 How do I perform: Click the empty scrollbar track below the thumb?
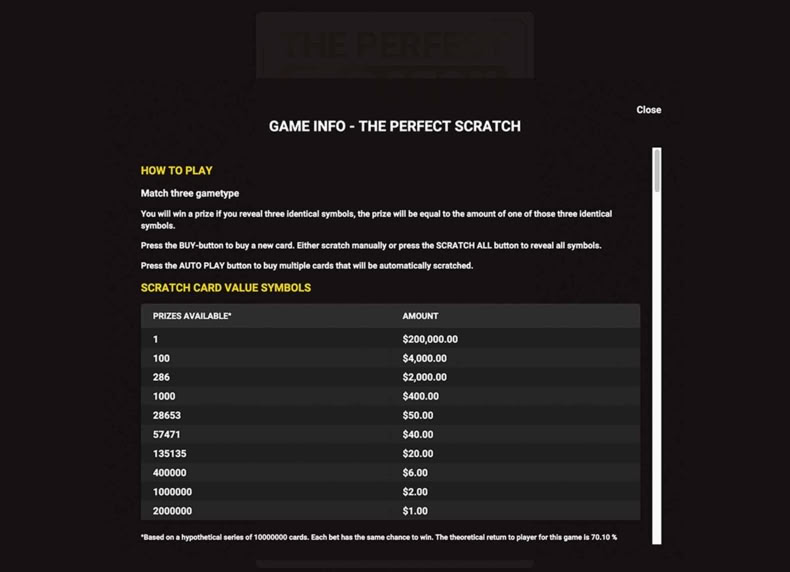tap(656, 368)
